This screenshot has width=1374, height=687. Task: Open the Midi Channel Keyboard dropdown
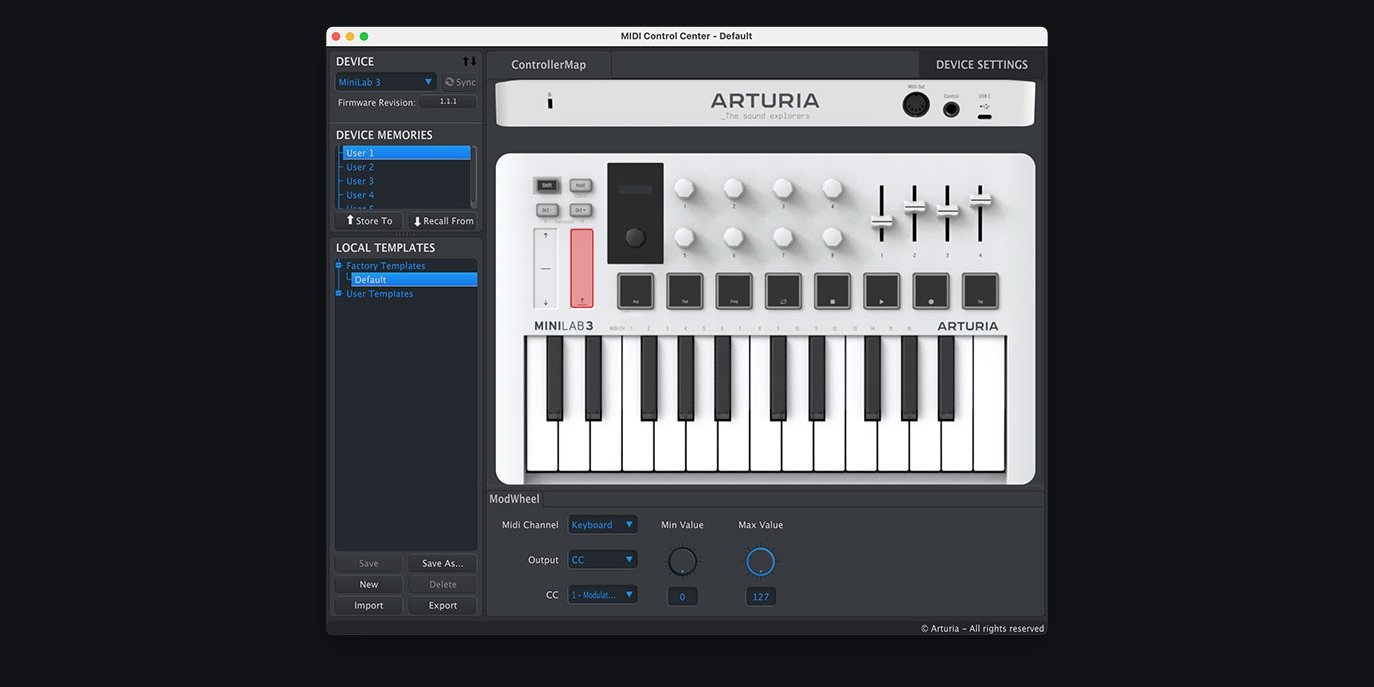tap(603, 525)
